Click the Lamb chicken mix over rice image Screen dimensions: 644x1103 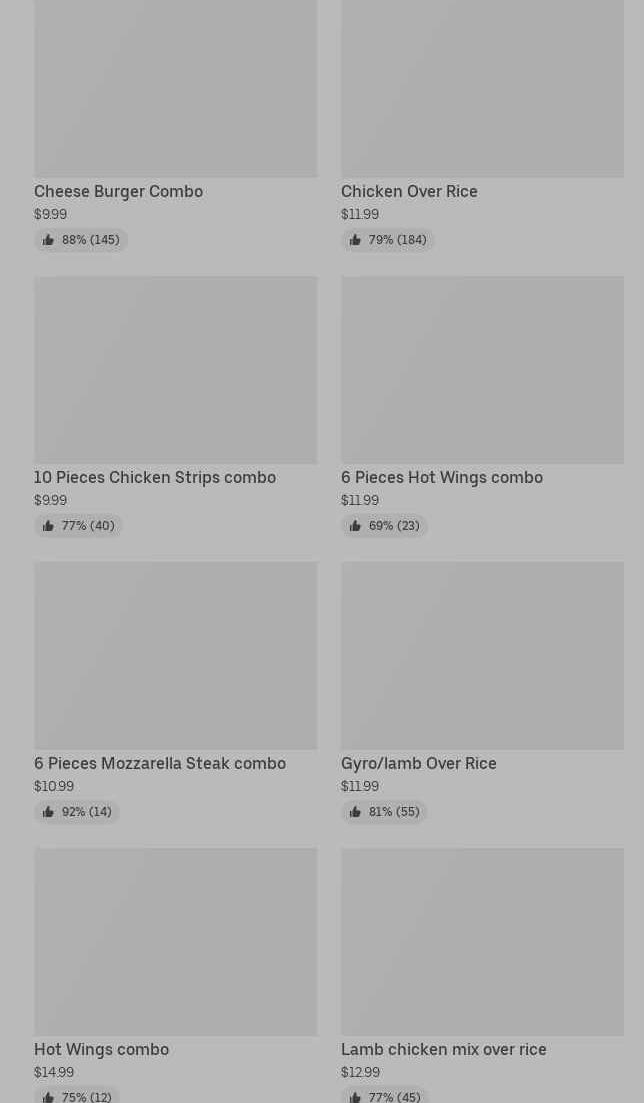482,941
